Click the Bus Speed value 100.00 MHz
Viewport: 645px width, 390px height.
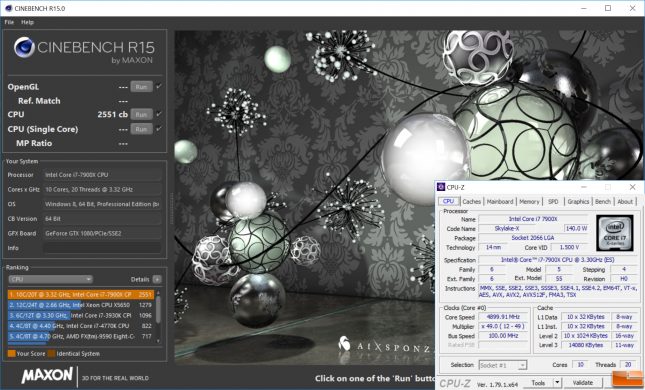[503, 336]
